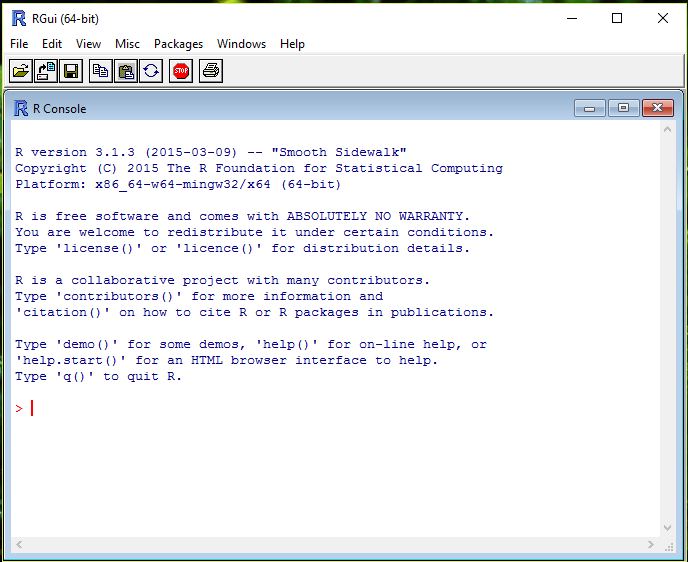This screenshot has width=688, height=562.
Task: Open the File menu
Action: click(x=19, y=44)
